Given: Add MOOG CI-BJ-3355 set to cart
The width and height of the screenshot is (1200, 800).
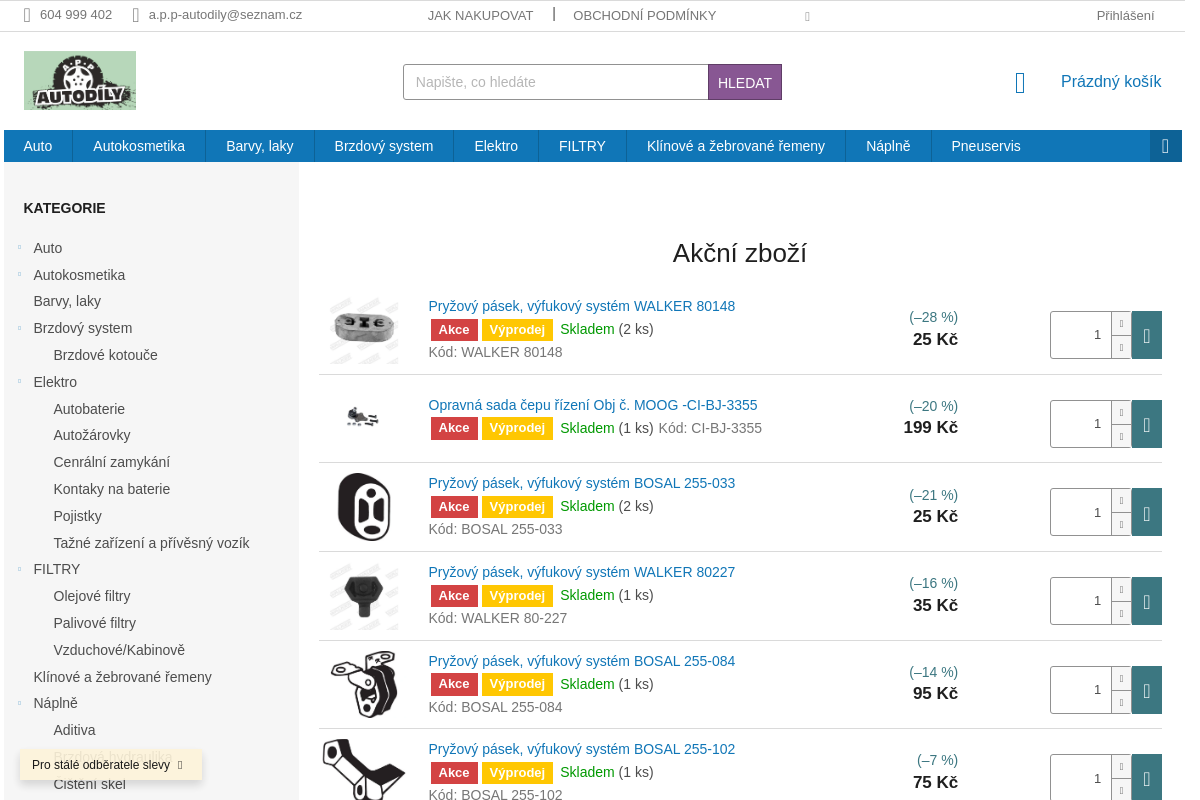Looking at the screenshot, I should tap(1146, 424).
